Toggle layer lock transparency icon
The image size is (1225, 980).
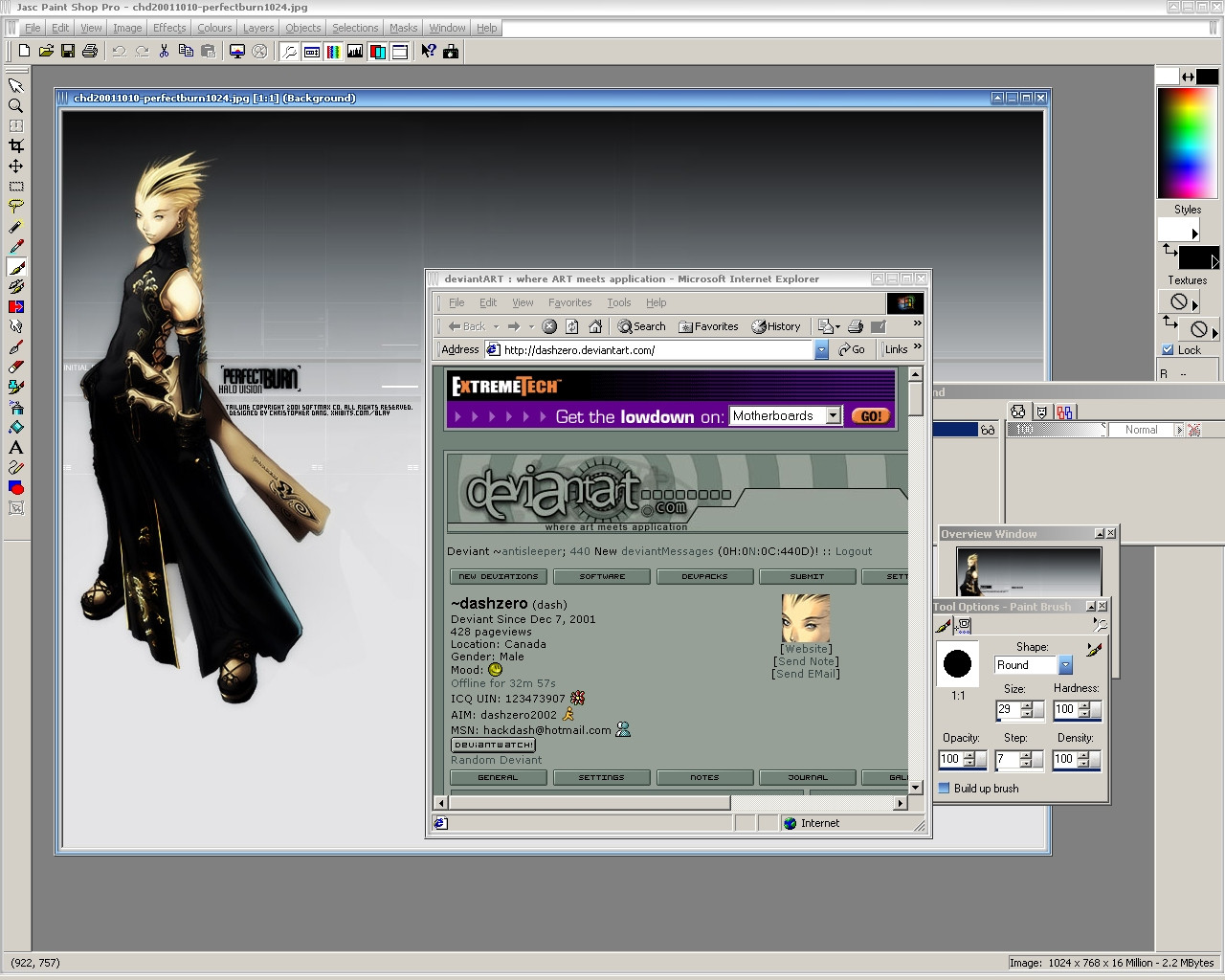pos(1193,430)
